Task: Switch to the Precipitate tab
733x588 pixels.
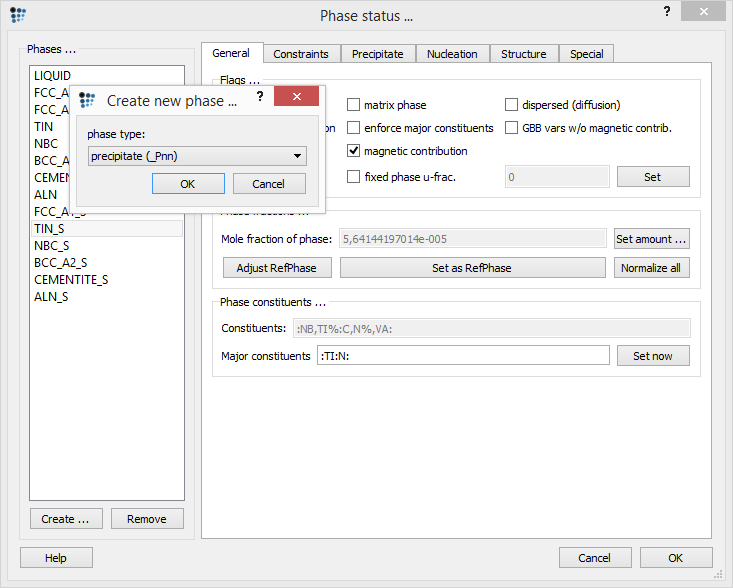Action: [377, 54]
